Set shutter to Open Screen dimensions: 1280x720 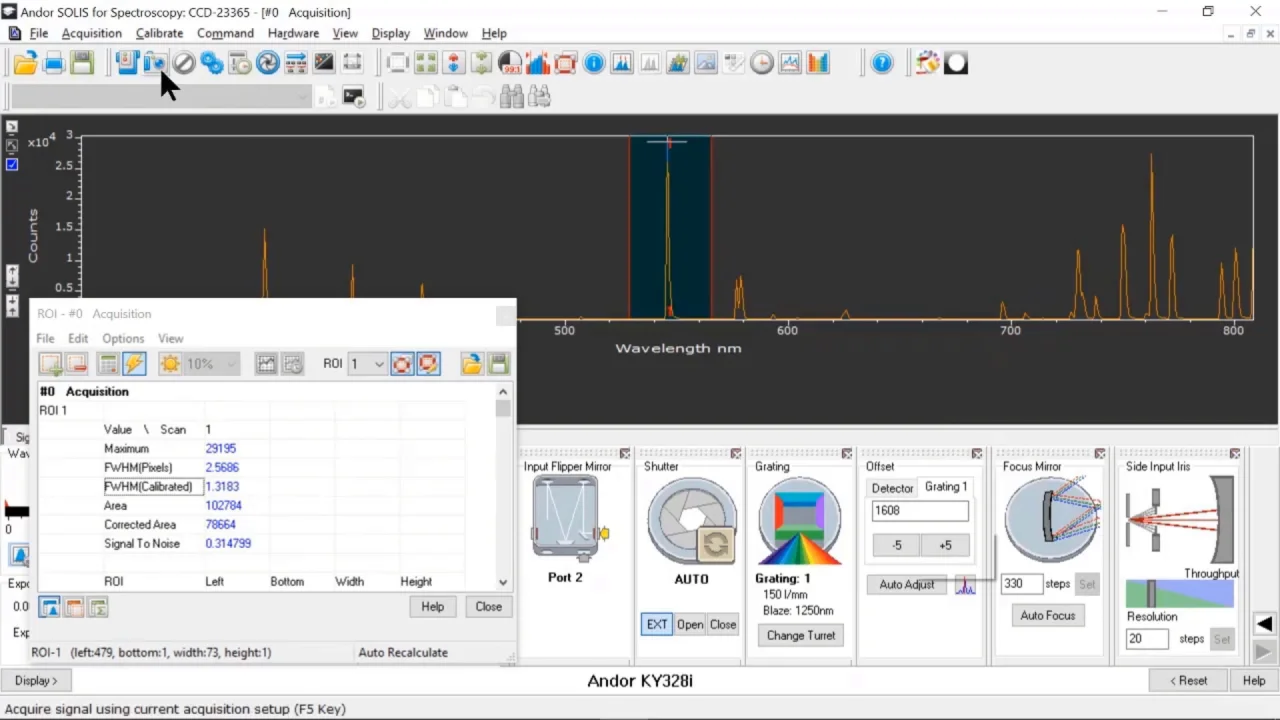point(690,624)
